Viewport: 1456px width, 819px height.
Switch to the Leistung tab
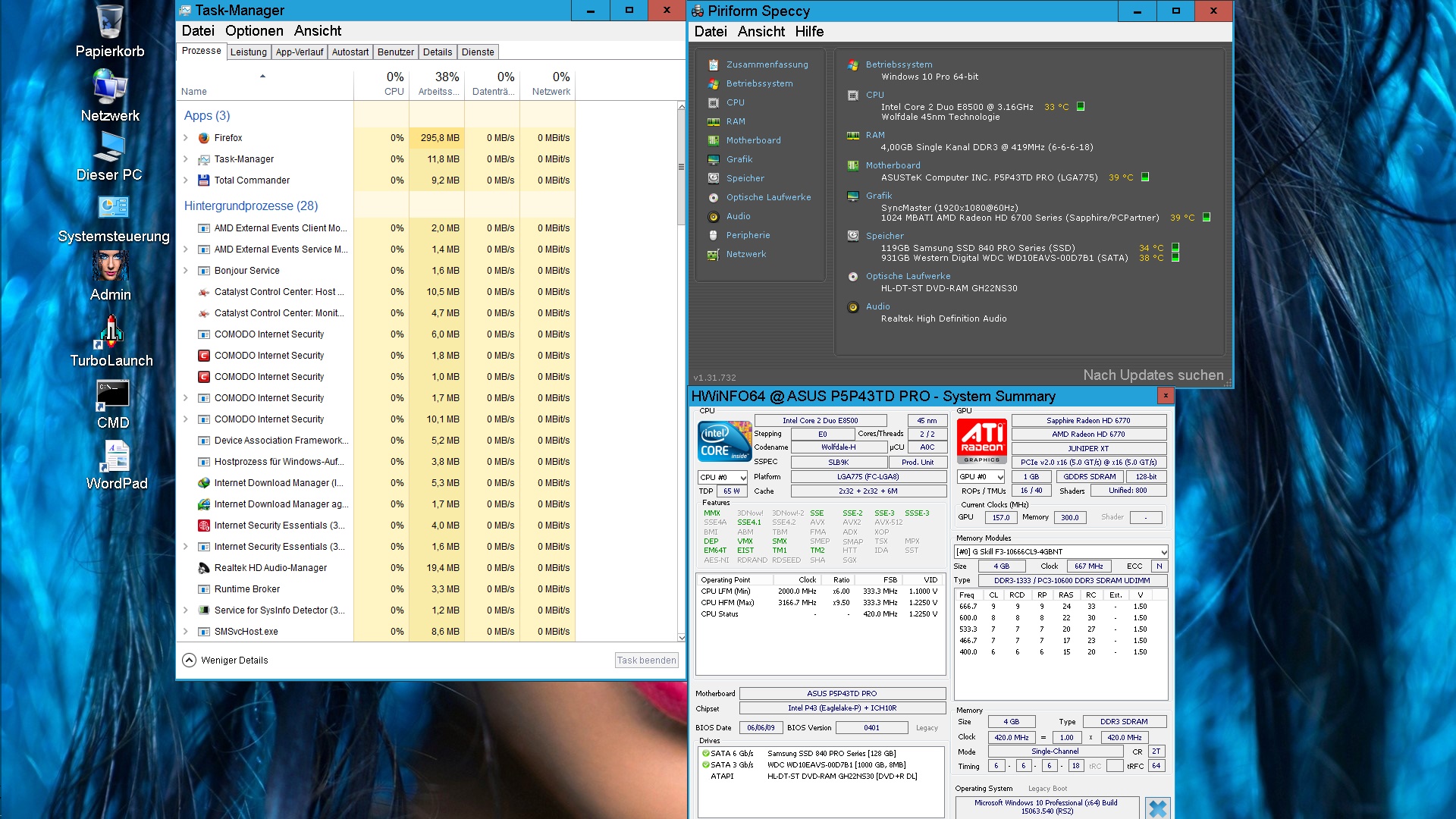pyautogui.click(x=249, y=52)
